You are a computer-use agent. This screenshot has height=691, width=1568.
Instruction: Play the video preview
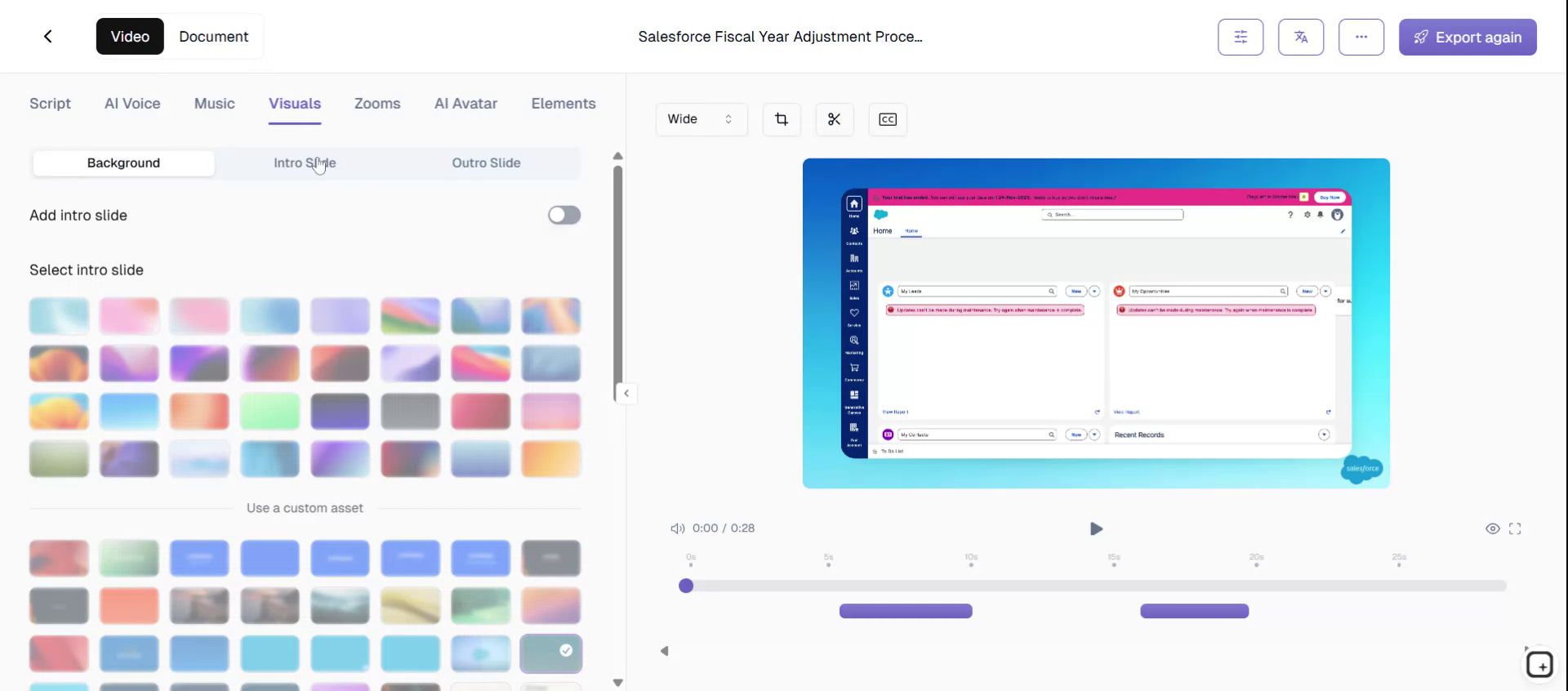[x=1096, y=528]
